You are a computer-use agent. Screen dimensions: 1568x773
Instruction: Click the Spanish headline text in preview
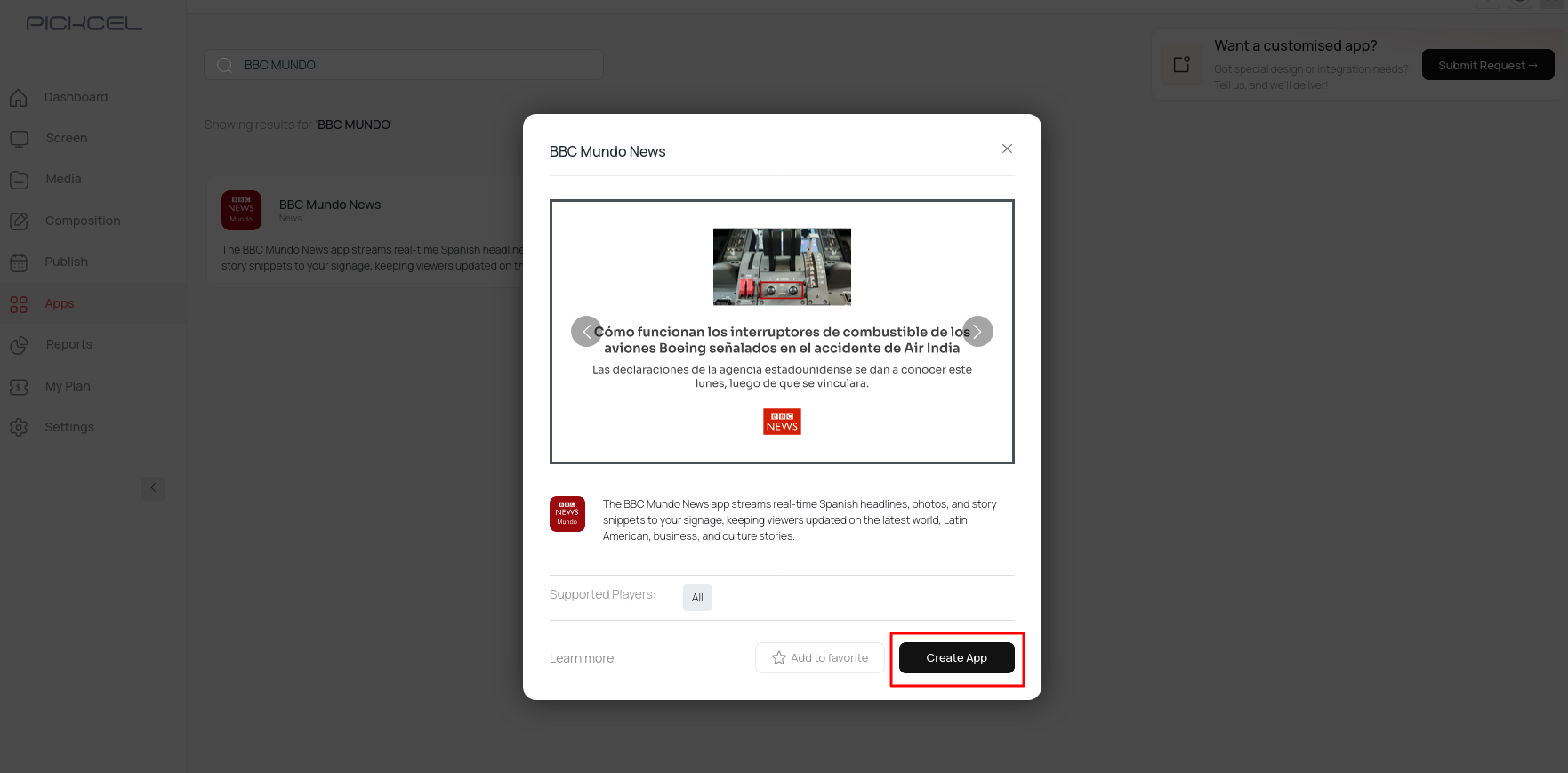(782, 340)
